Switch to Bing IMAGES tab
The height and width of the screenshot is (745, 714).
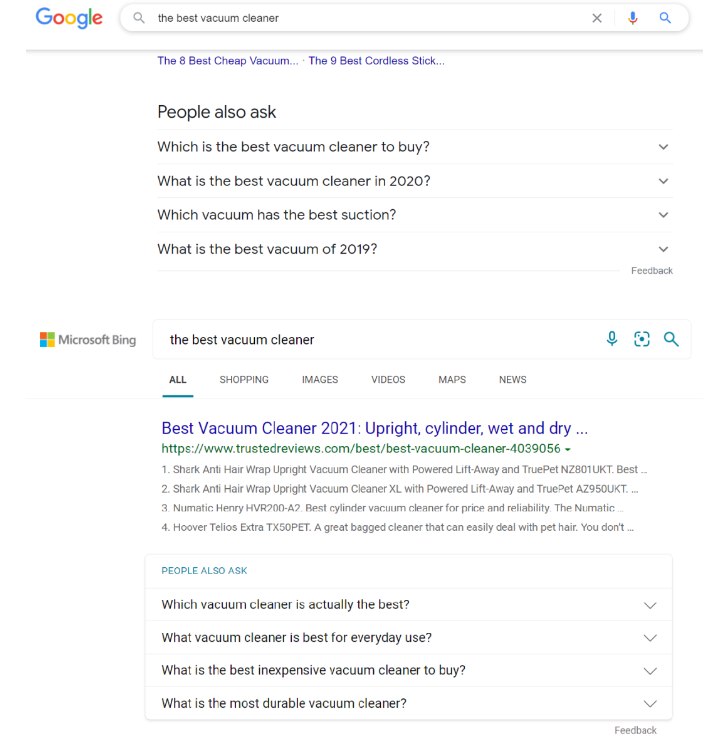point(320,380)
